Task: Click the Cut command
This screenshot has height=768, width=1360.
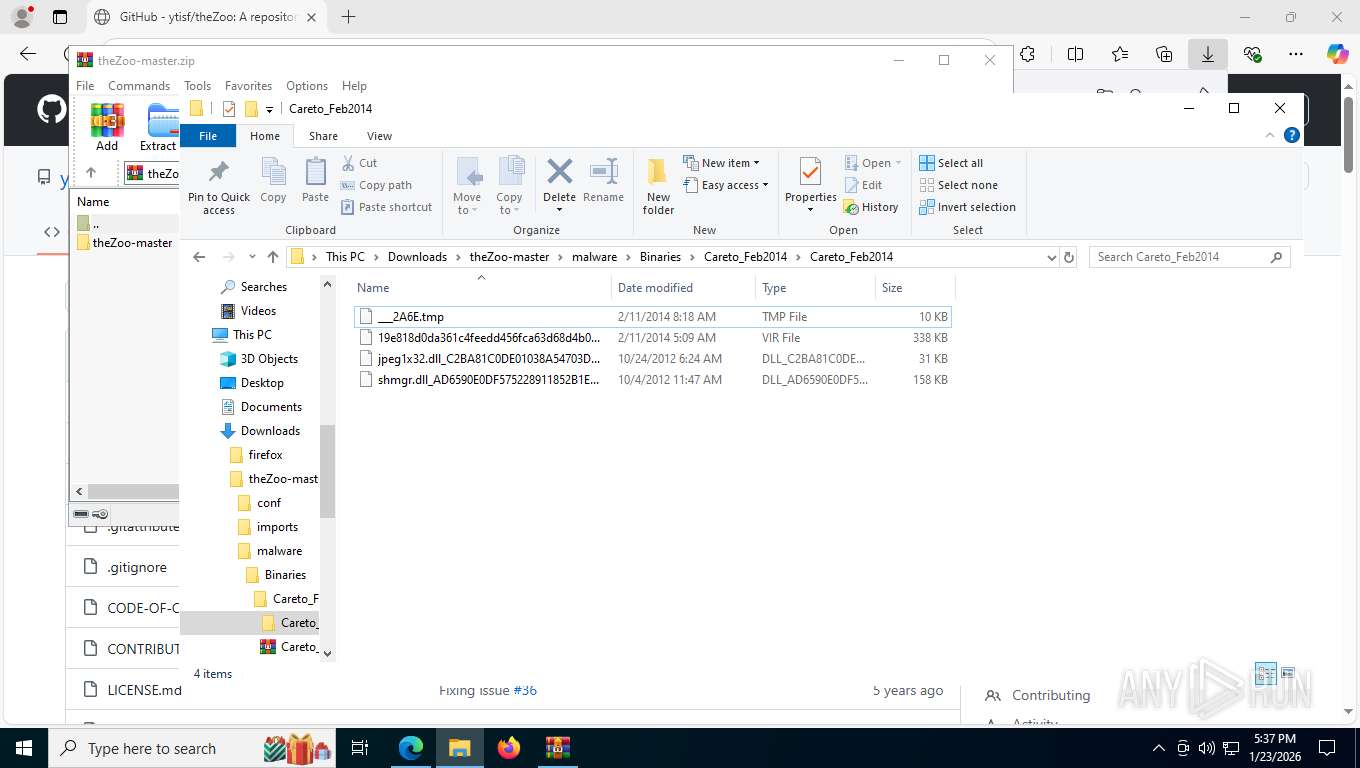Action: [x=359, y=163]
